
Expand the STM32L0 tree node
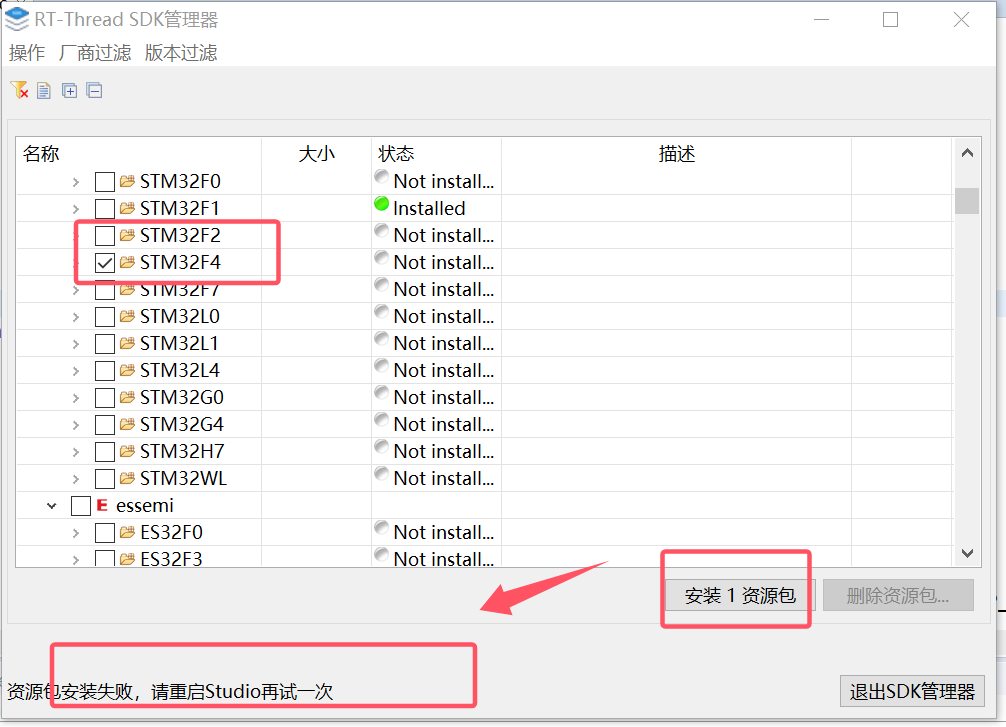coord(76,317)
